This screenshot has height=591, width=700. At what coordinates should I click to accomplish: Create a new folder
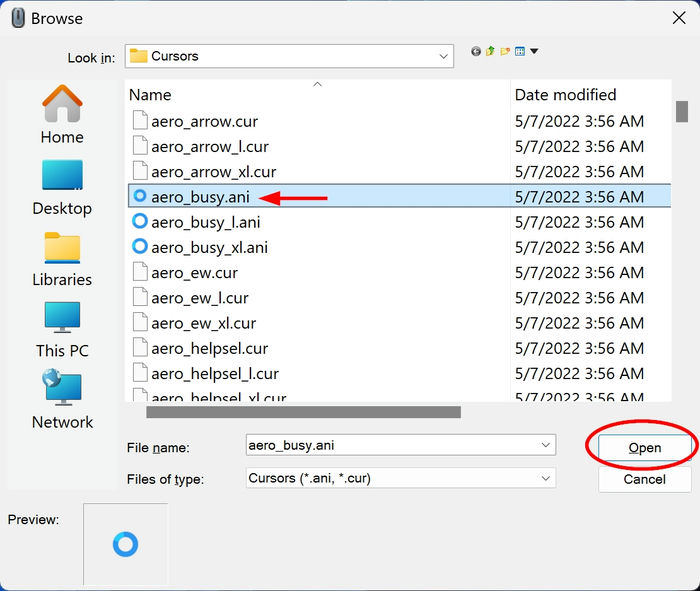point(505,51)
